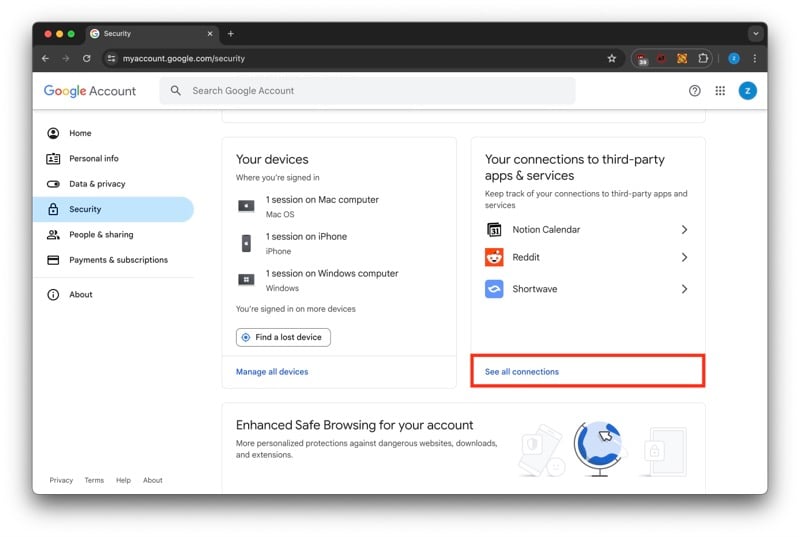800x537 pixels.
Task: Open Payments & subscriptions section
Action: click(x=113, y=260)
